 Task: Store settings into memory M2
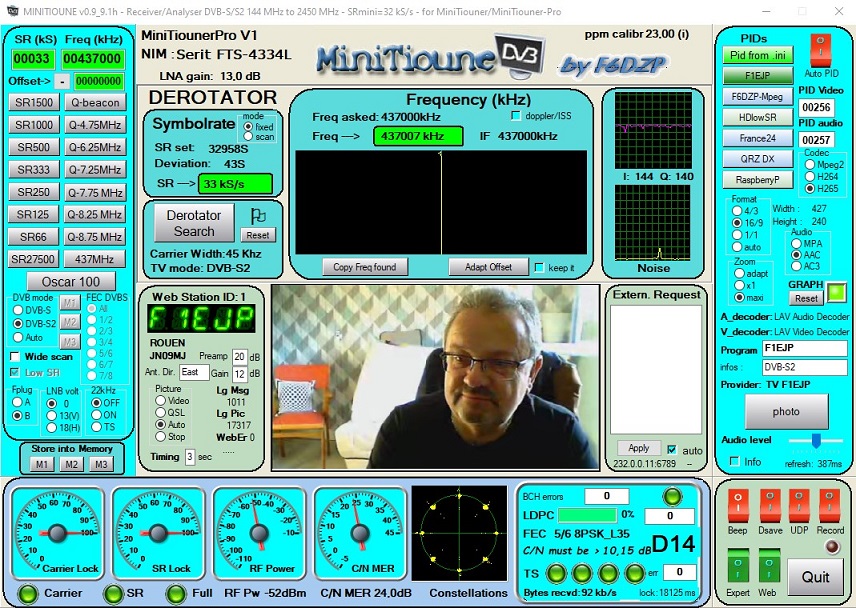pos(71,464)
